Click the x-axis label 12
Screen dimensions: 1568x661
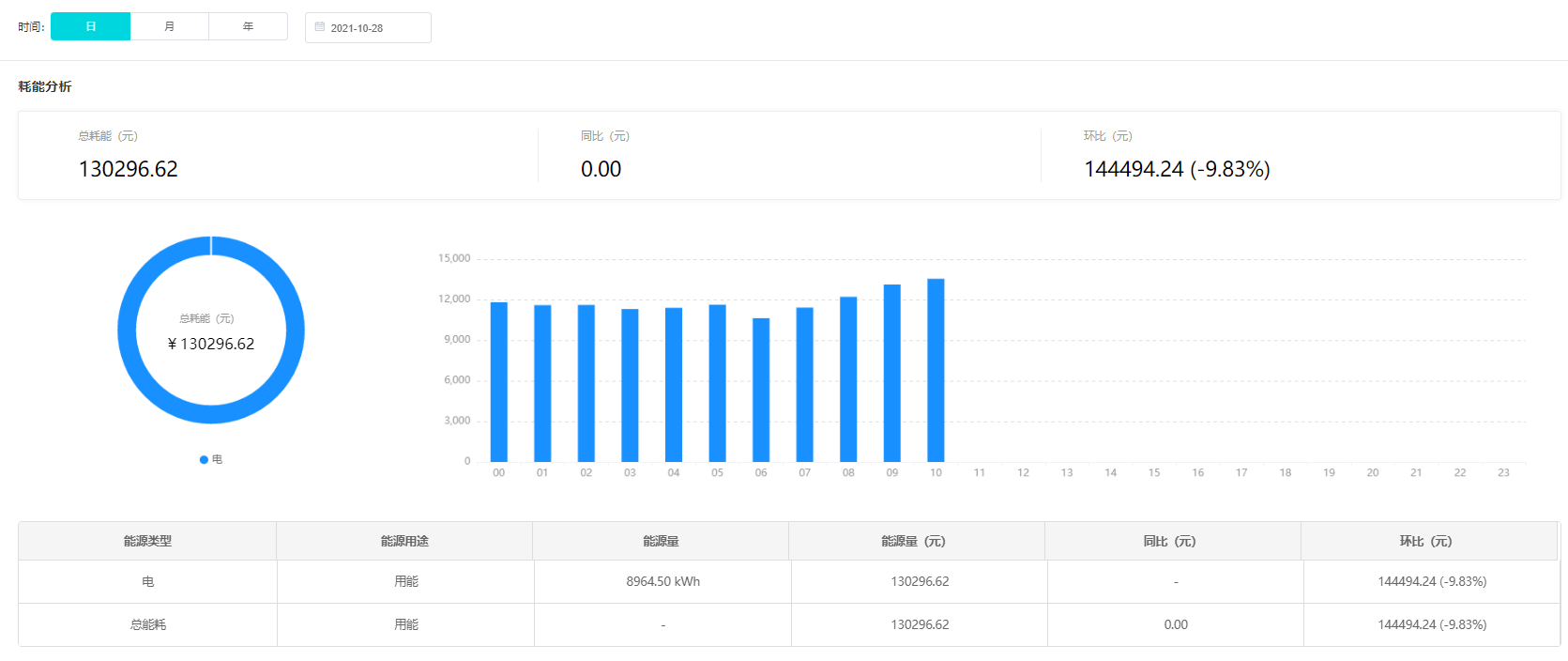tap(1023, 472)
